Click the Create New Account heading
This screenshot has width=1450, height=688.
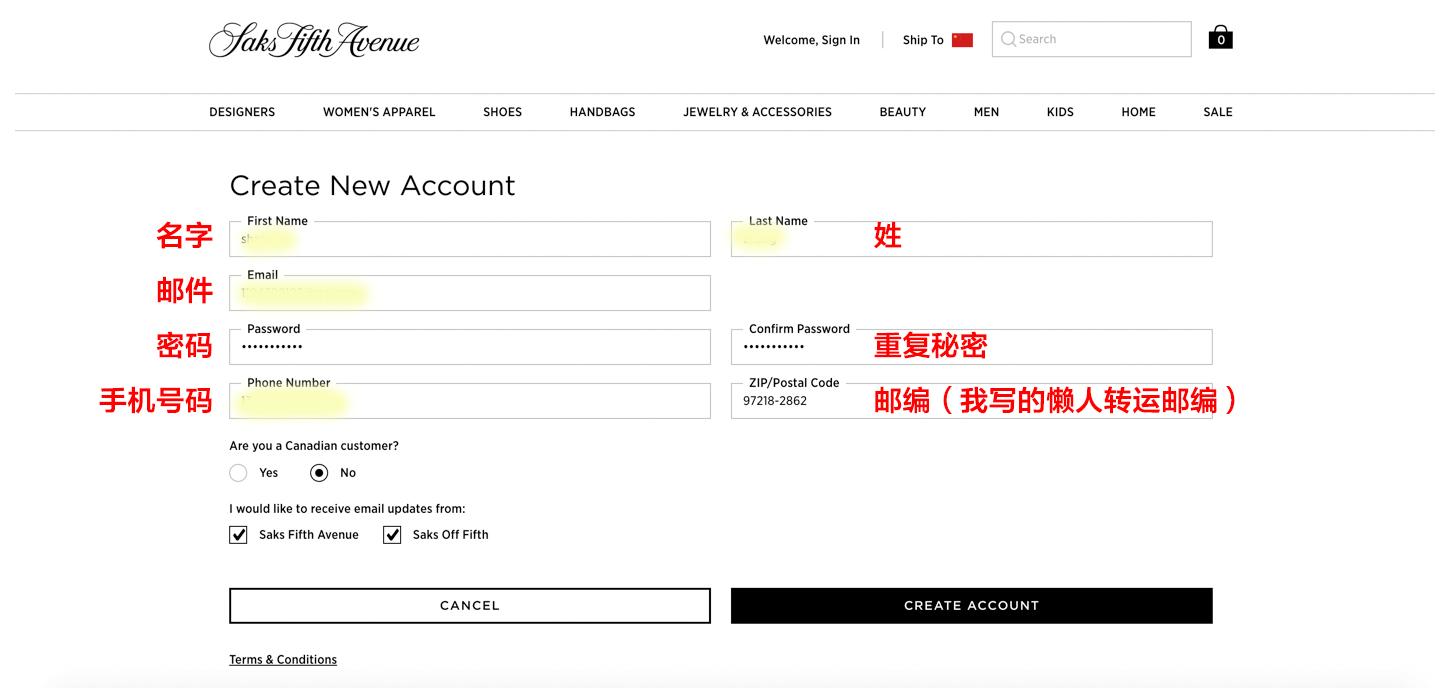point(372,186)
